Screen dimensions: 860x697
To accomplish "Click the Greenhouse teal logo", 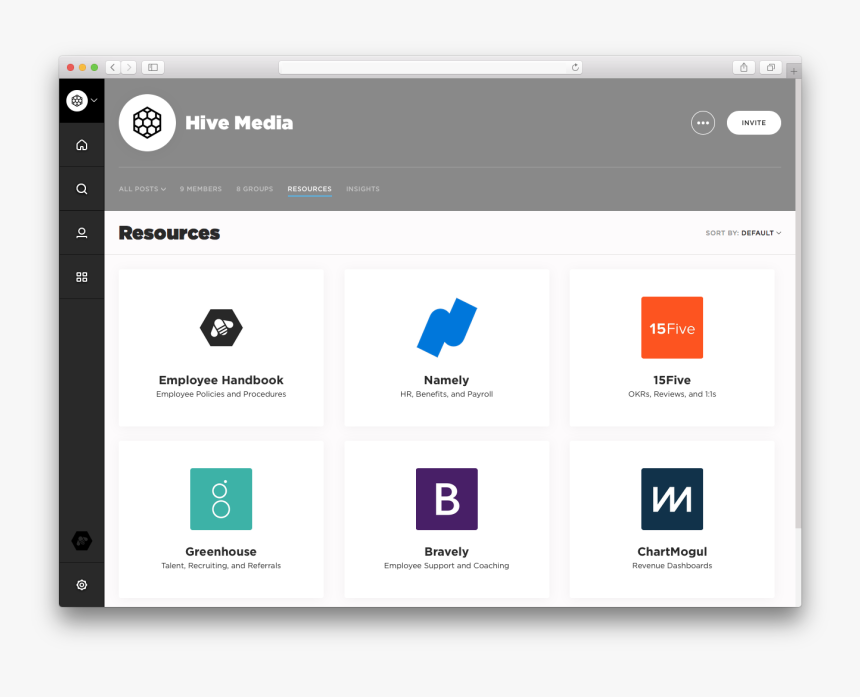I will tap(221, 499).
